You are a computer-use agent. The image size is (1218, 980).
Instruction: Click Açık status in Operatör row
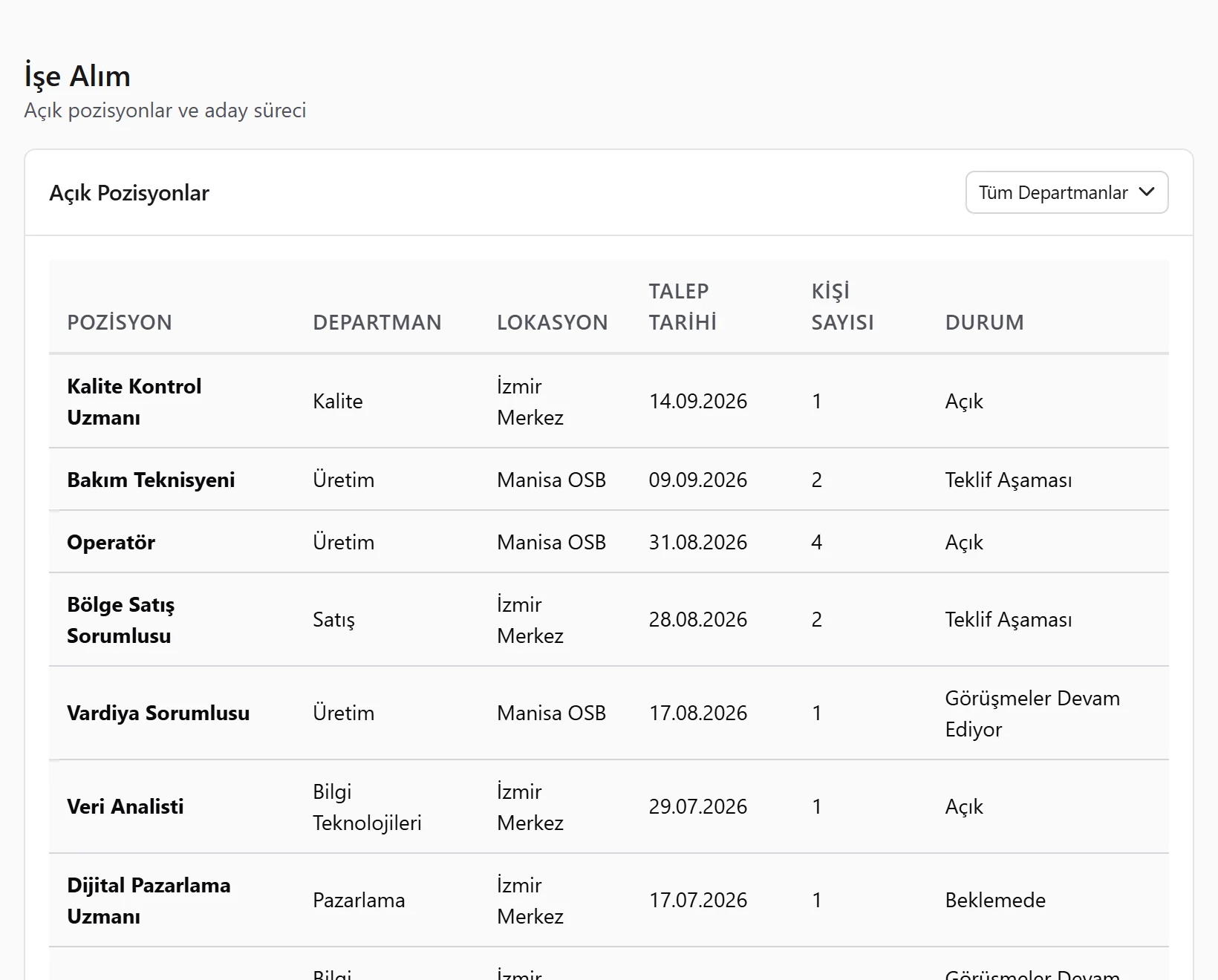coord(964,542)
